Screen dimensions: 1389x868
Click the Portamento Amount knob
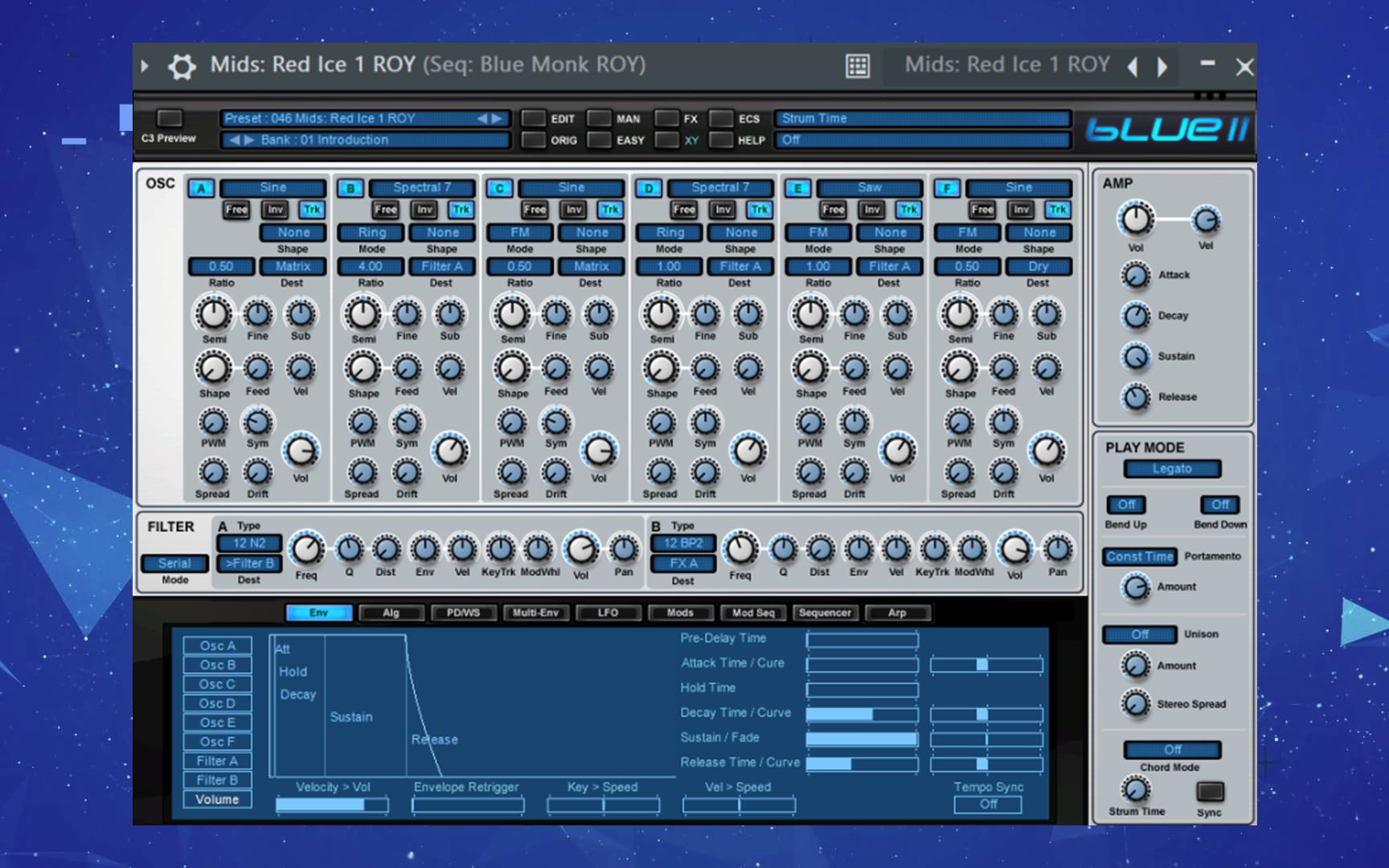click(x=1136, y=588)
